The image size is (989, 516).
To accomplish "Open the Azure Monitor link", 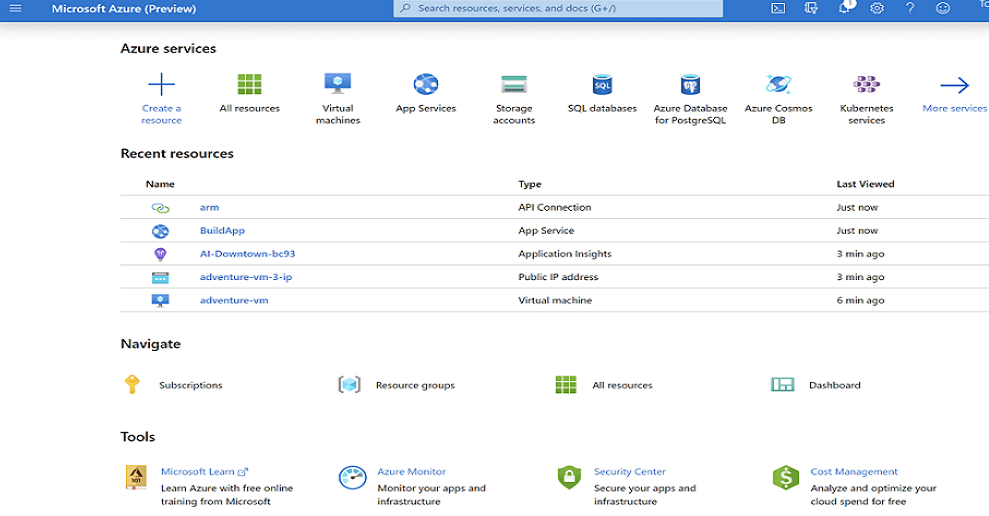I will [x=411, y=471].
